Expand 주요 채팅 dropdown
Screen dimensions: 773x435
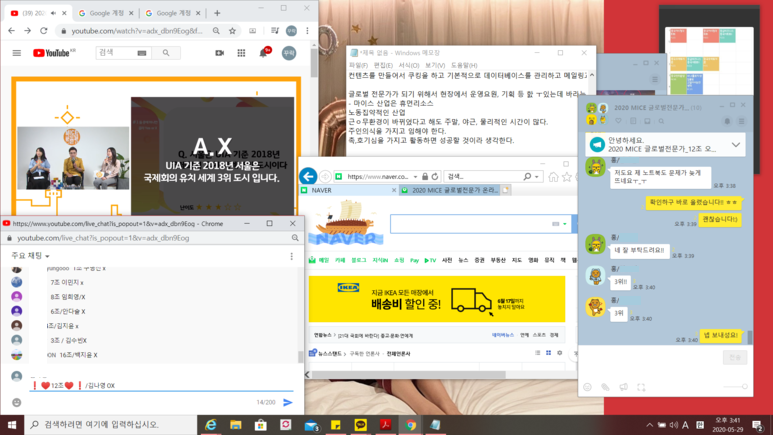(x=30, y=256)
